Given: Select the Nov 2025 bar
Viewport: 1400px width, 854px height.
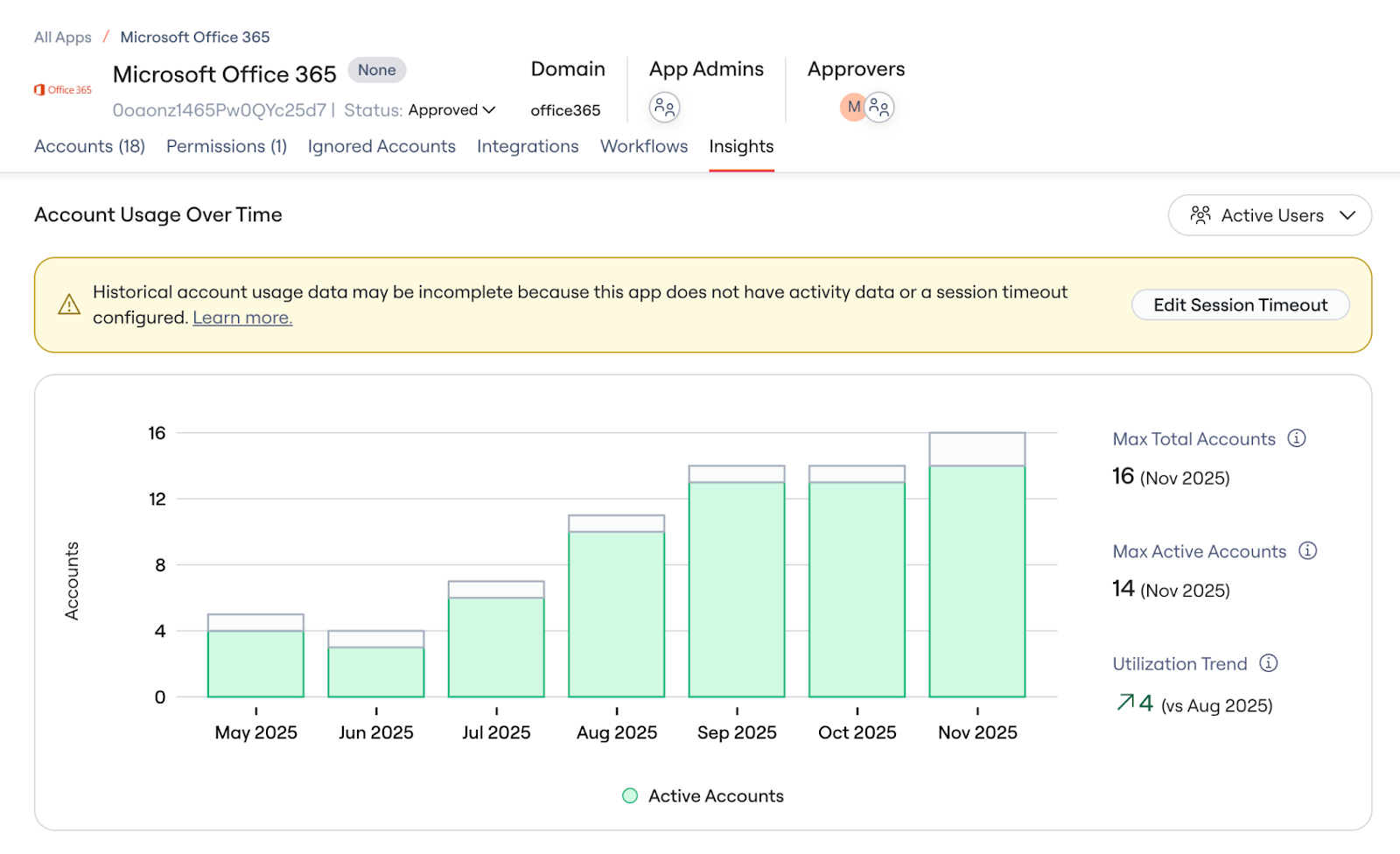Looking at the screenshot, I should pos(977,564).
